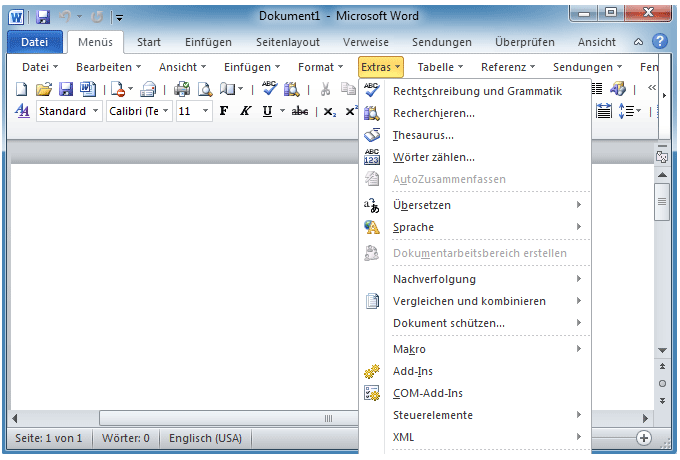The image size is (680, 460).
Task: Click the distributed justify alignment icon
Action: click(x=604, y=111)
